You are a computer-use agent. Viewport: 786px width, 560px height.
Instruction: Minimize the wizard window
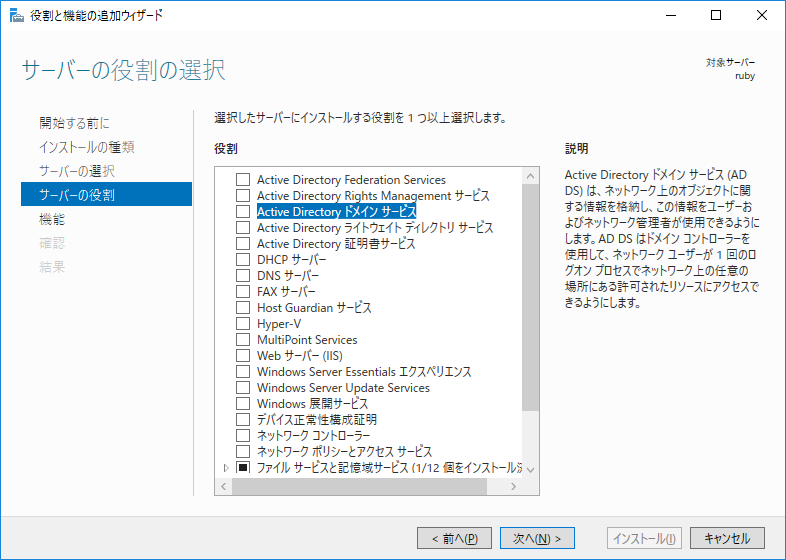671,16
